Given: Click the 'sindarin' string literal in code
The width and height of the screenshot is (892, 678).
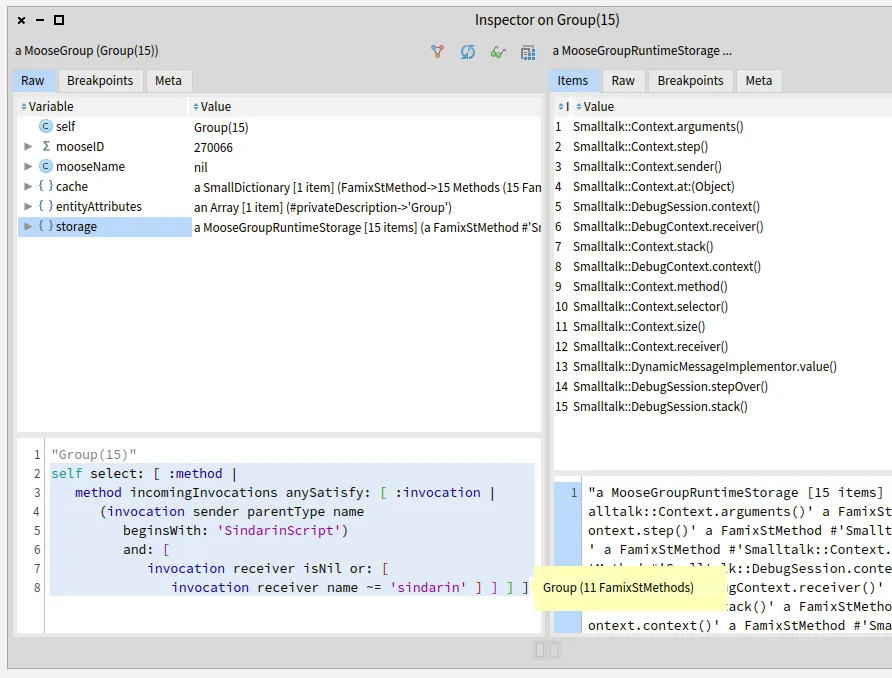Looking at the screenshot, I should [428, 587].
